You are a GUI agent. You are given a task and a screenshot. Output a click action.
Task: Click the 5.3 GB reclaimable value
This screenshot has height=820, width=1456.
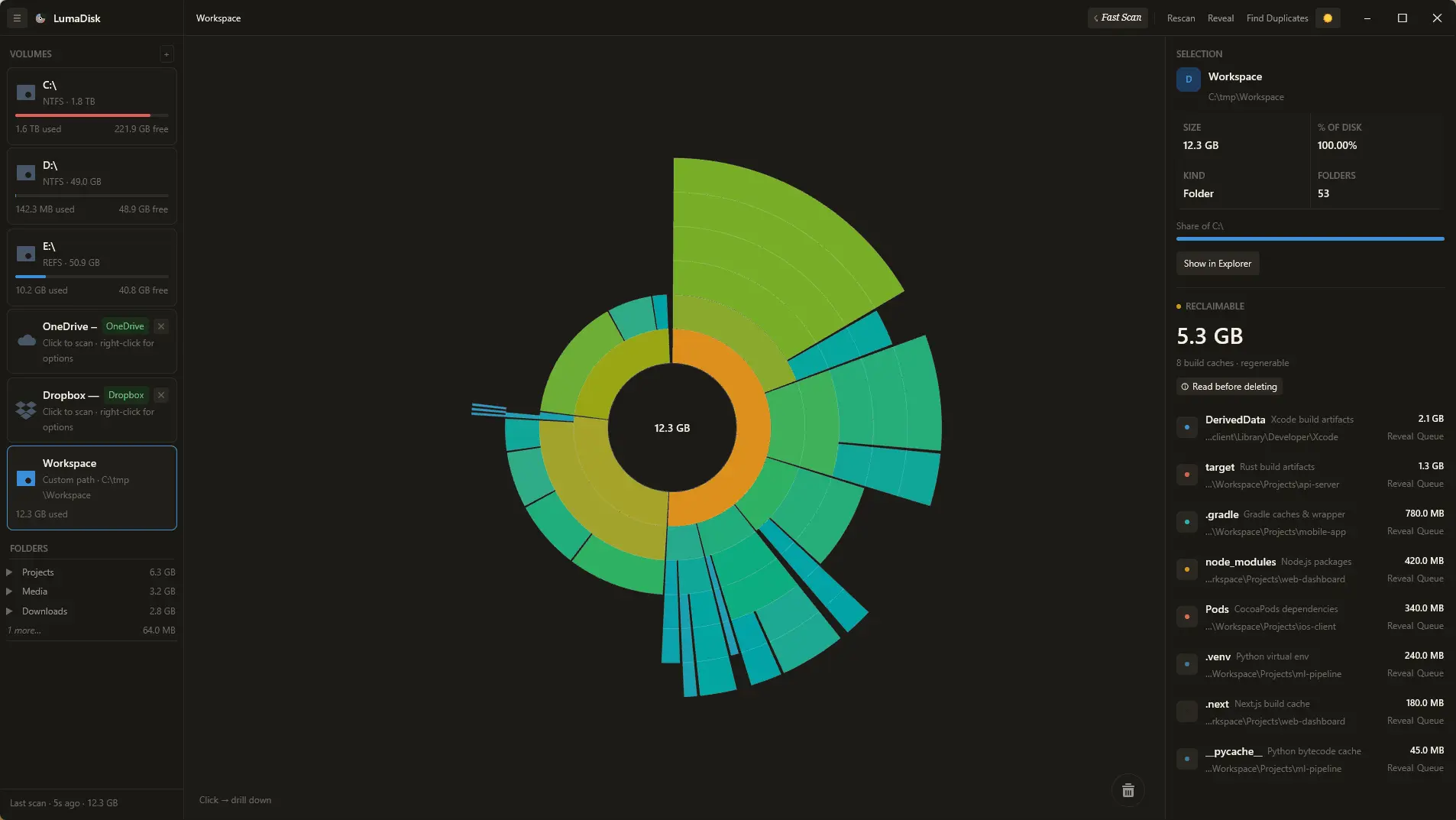1209,336
